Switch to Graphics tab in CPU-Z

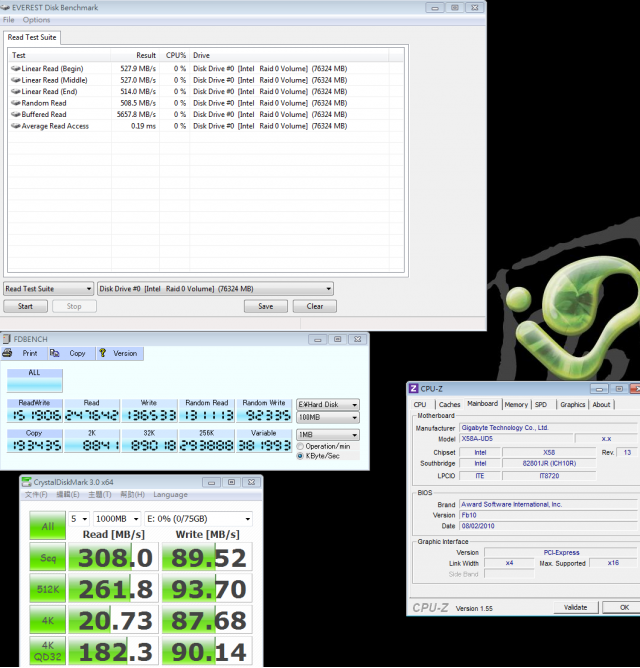pyautogui.click(x=573, y=404)
